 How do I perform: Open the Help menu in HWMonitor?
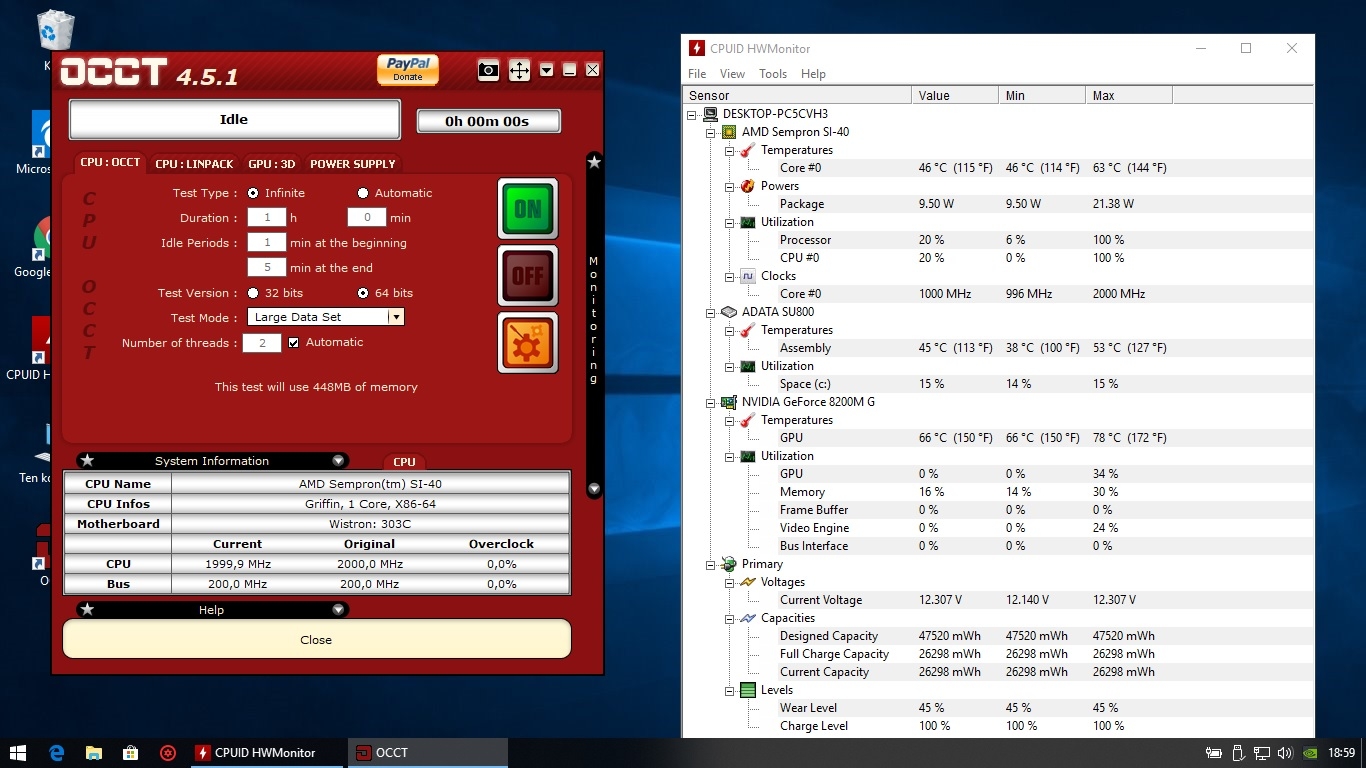point(813,74)
